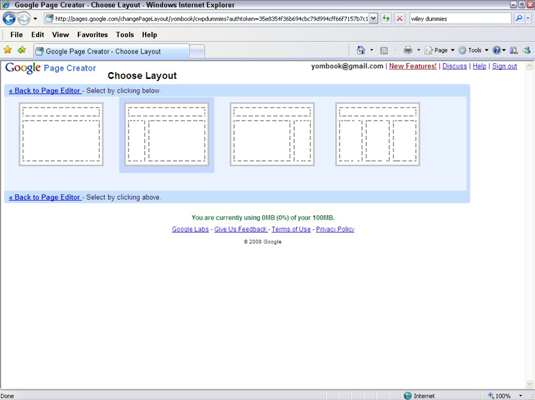Click the scrollbar down arrow

pyautogui.click(x=530, y=384)
